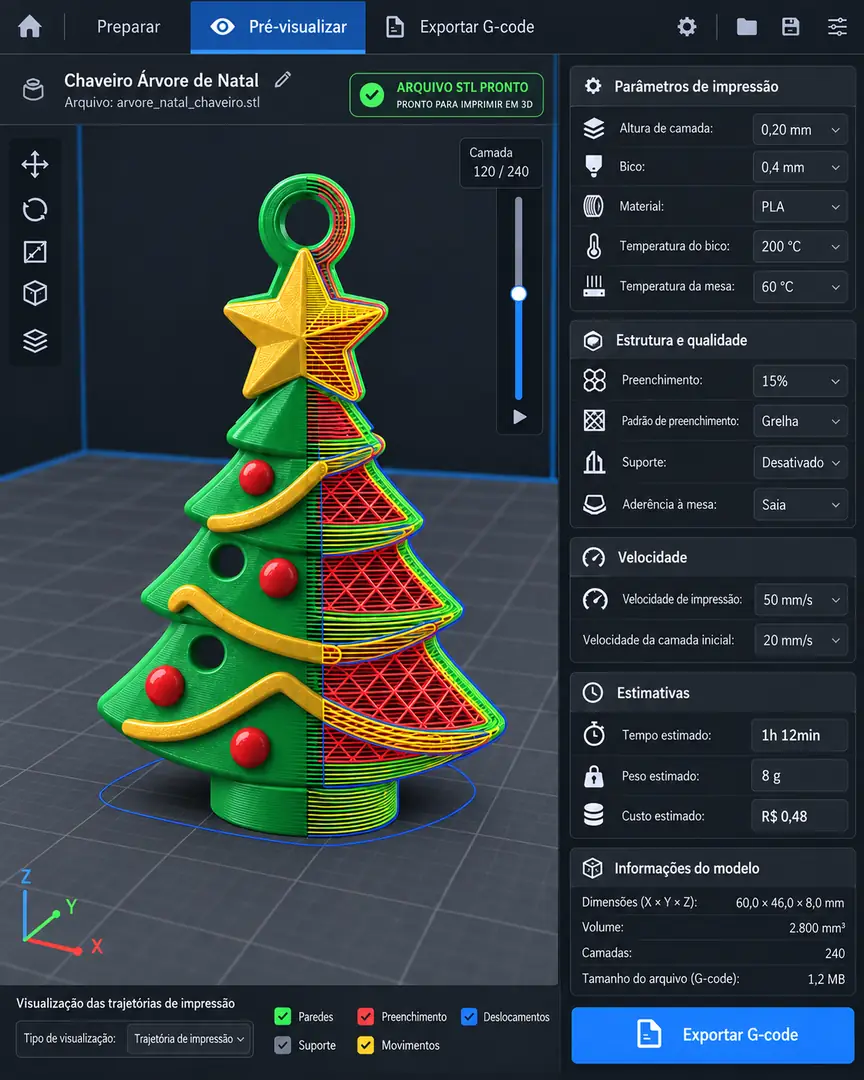Open the Exportar G-code tab

pos(460,27)
